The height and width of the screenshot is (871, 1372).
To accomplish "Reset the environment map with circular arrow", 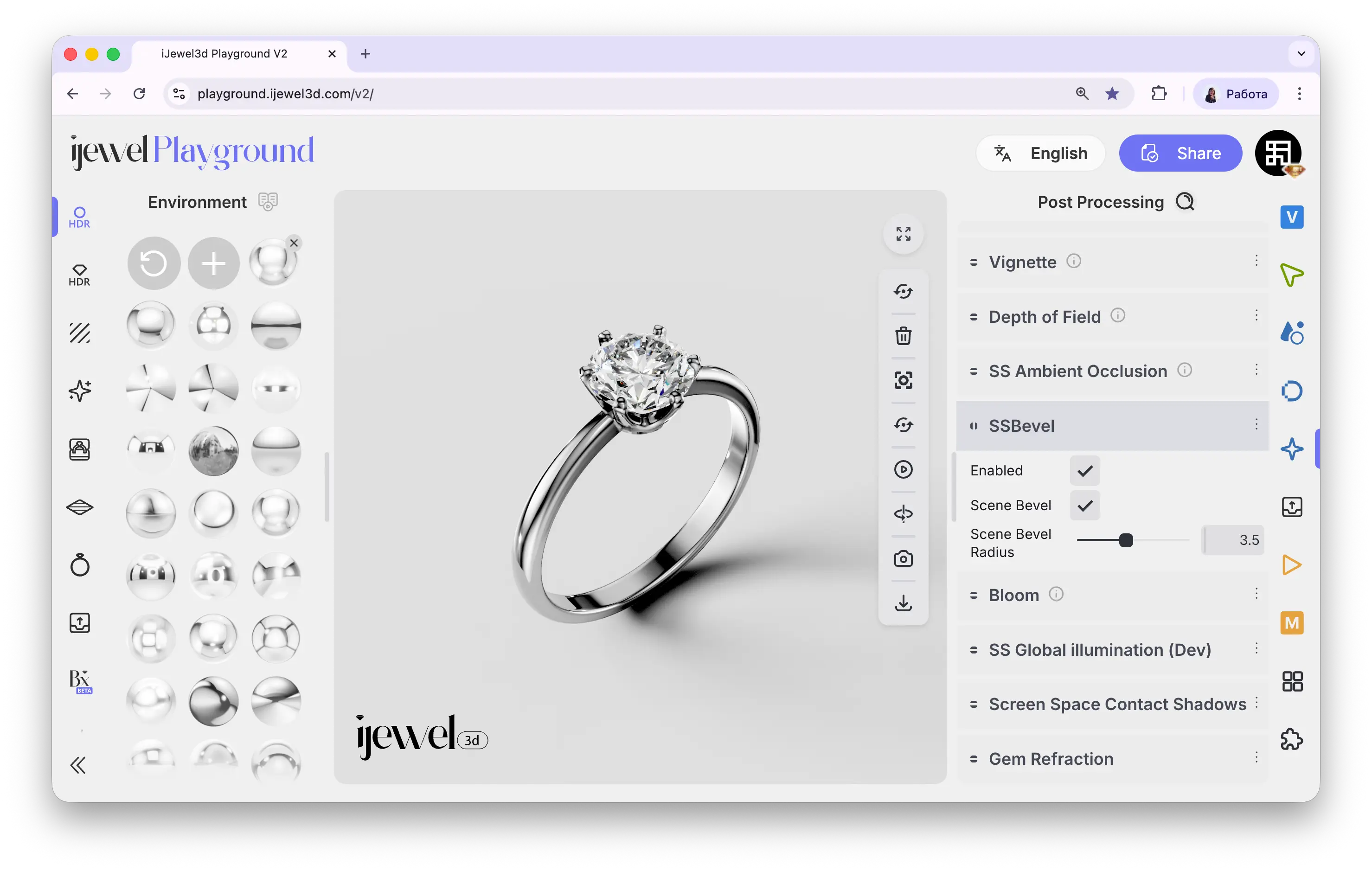I will (153, 263).
